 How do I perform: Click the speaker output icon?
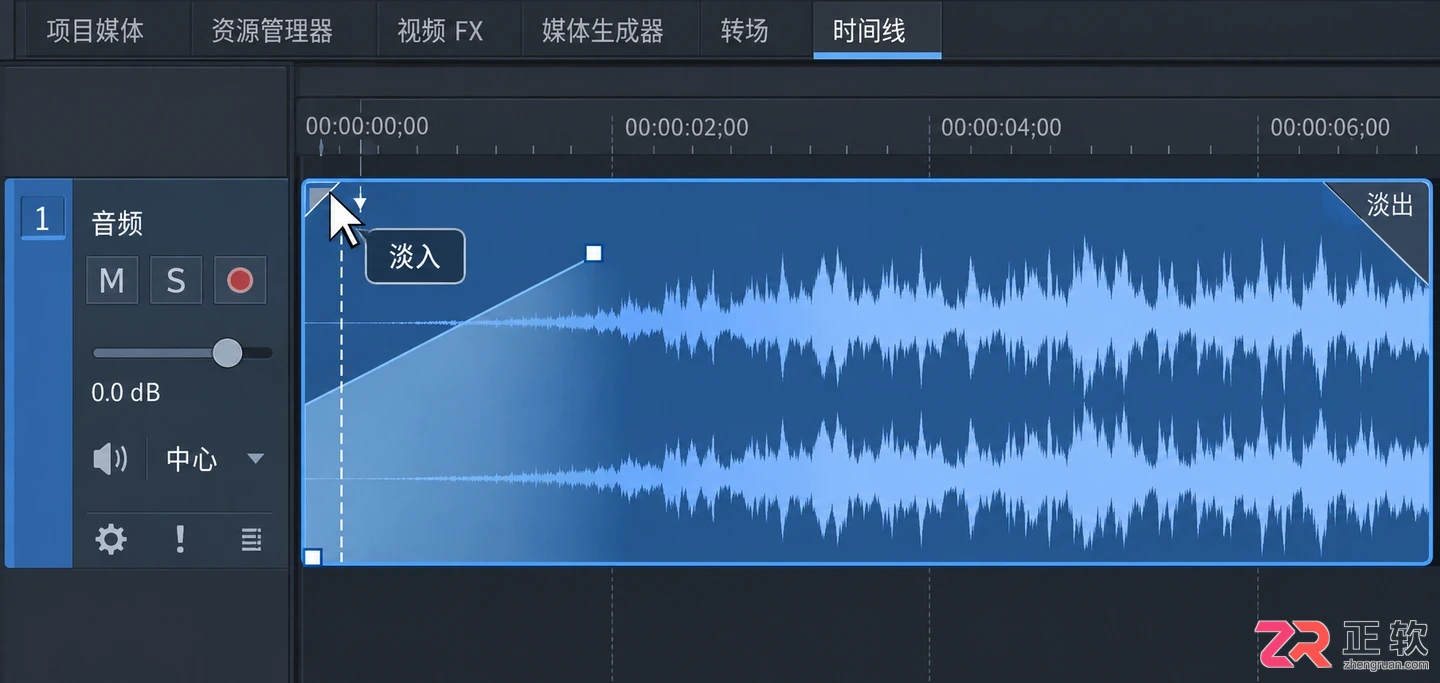[110, 459]
